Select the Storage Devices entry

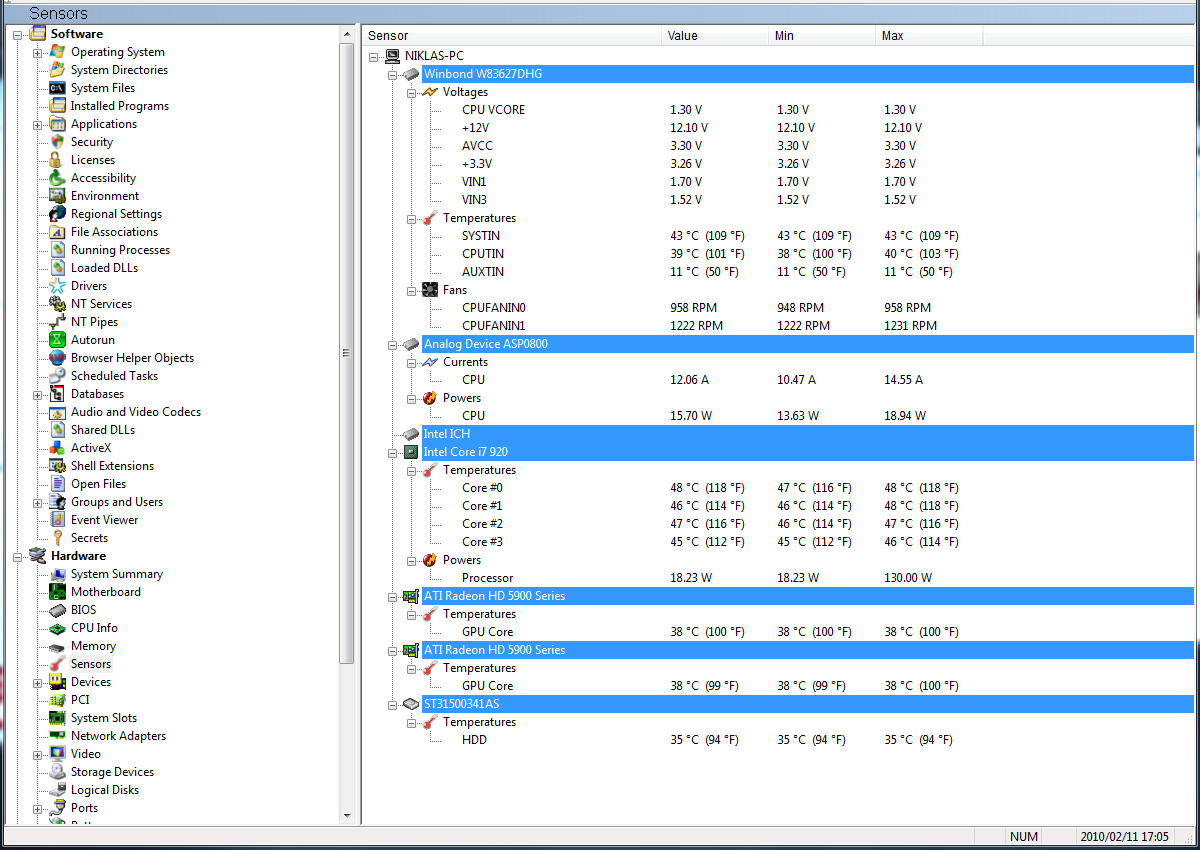pyautogui.click(x=112, y=772)
